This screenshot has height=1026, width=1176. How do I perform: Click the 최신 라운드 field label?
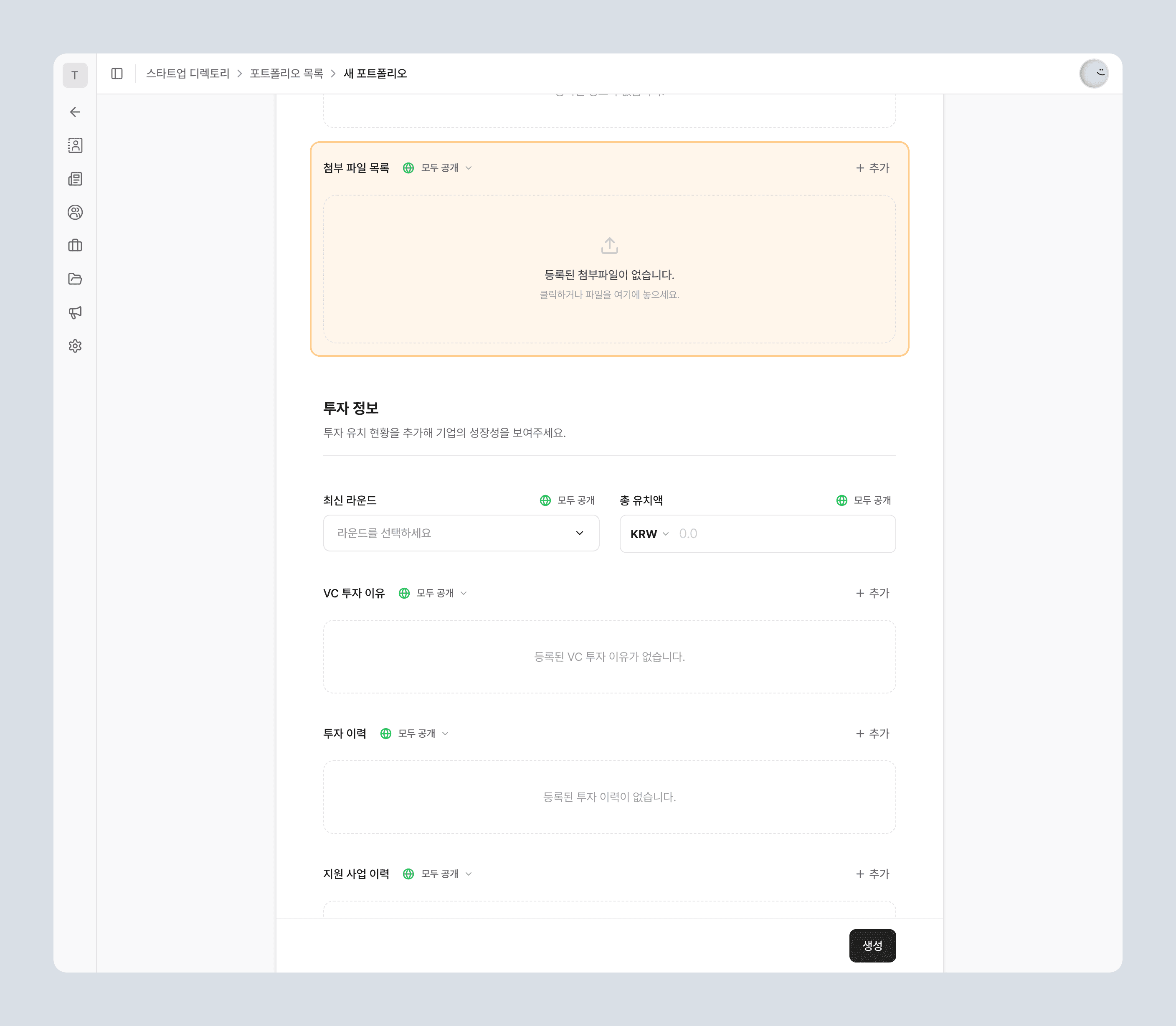tap(350, 500)
